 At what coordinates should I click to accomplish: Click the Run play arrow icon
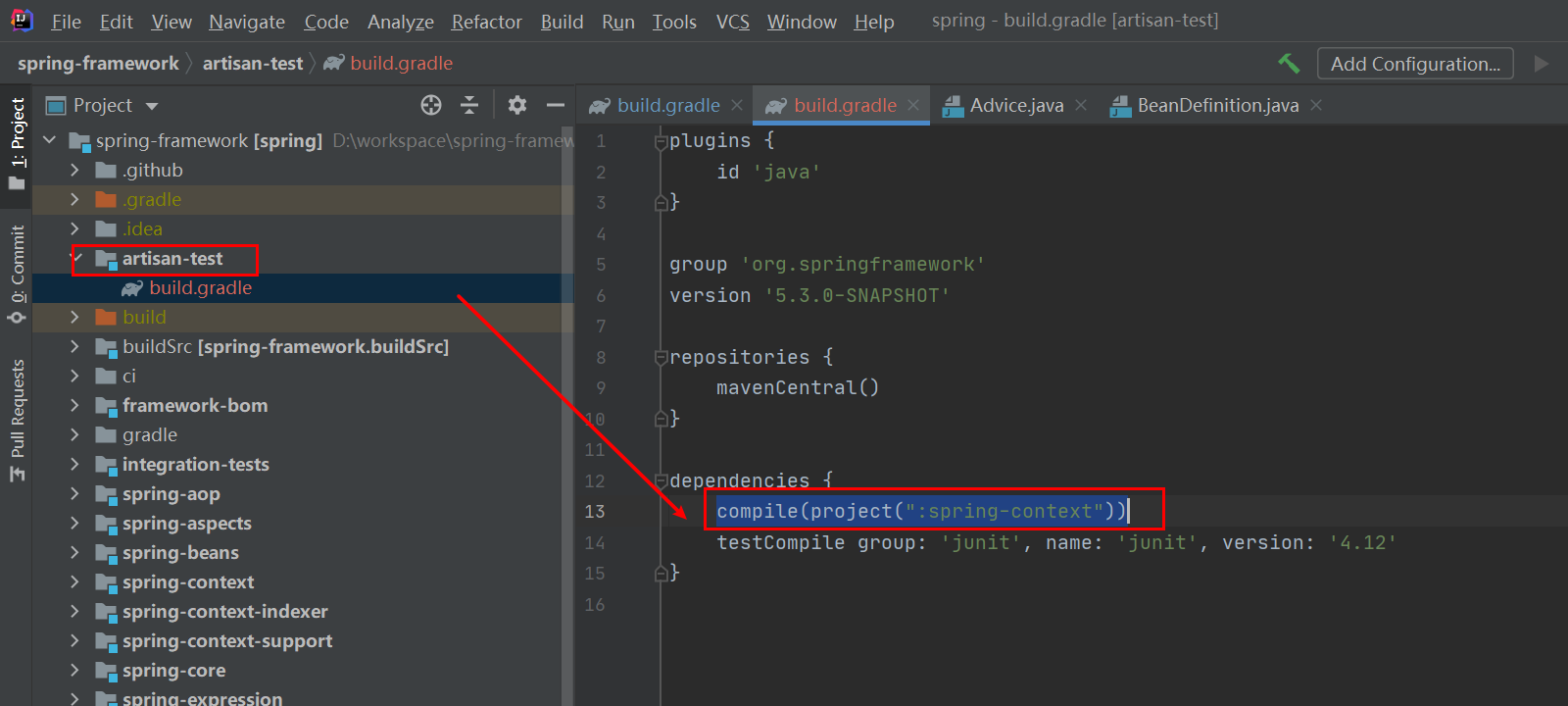1542,64
